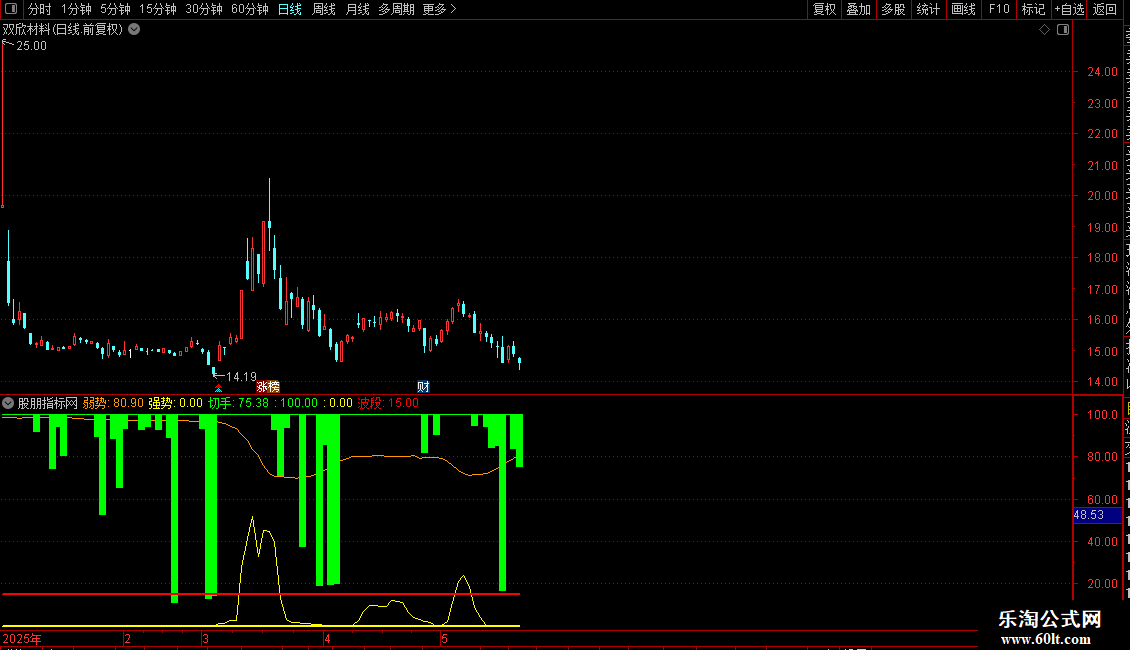
Task: Click the month 4 timeline marker
Action: coord(327,639)
